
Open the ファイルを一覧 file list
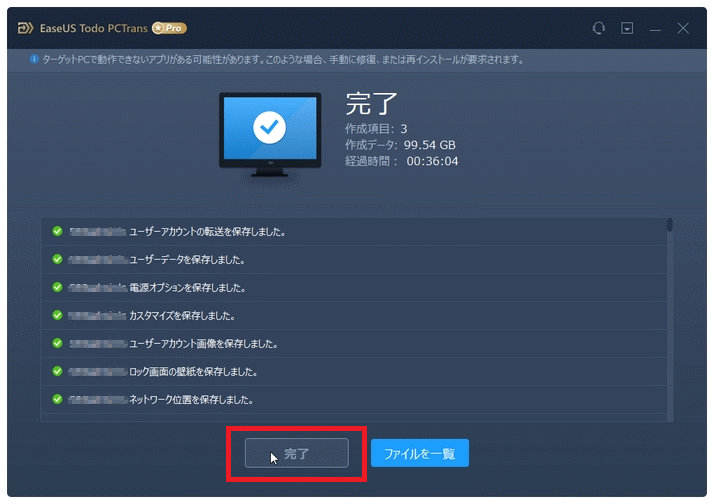pos(419,454)
